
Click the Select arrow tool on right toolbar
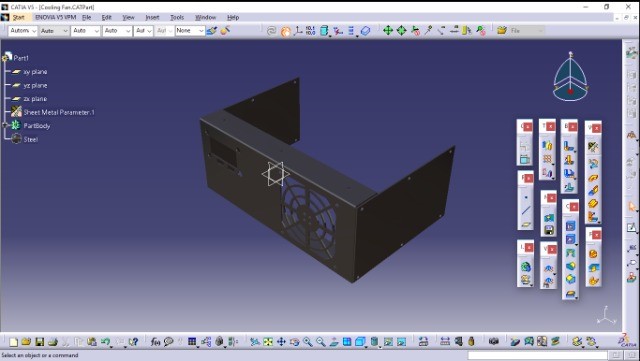631,207
